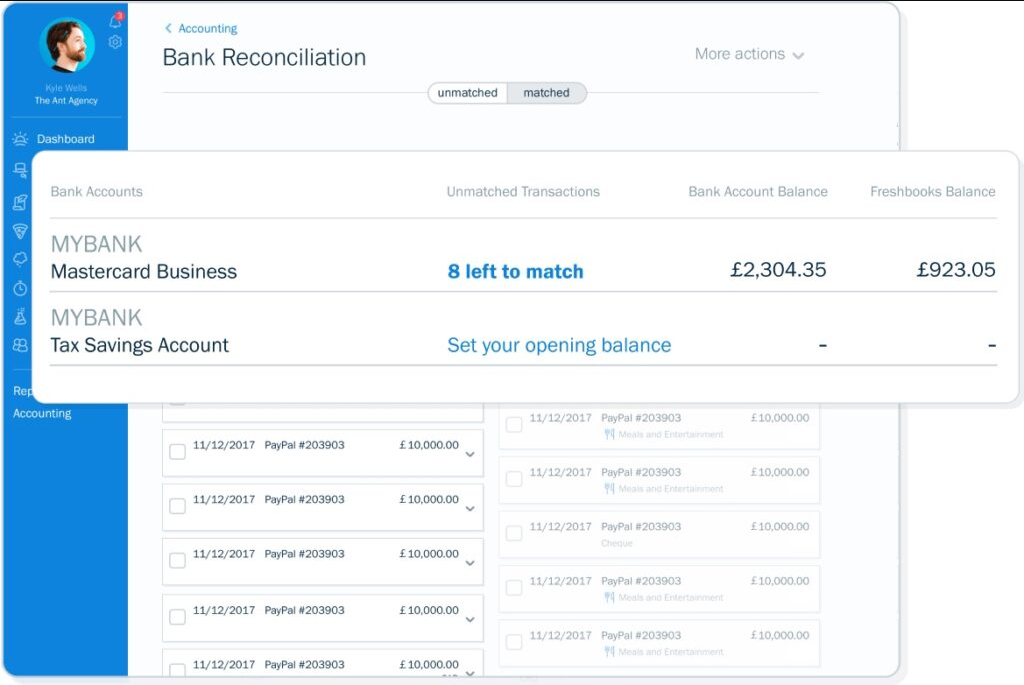Open the notifications bell icon

point(115,21)
